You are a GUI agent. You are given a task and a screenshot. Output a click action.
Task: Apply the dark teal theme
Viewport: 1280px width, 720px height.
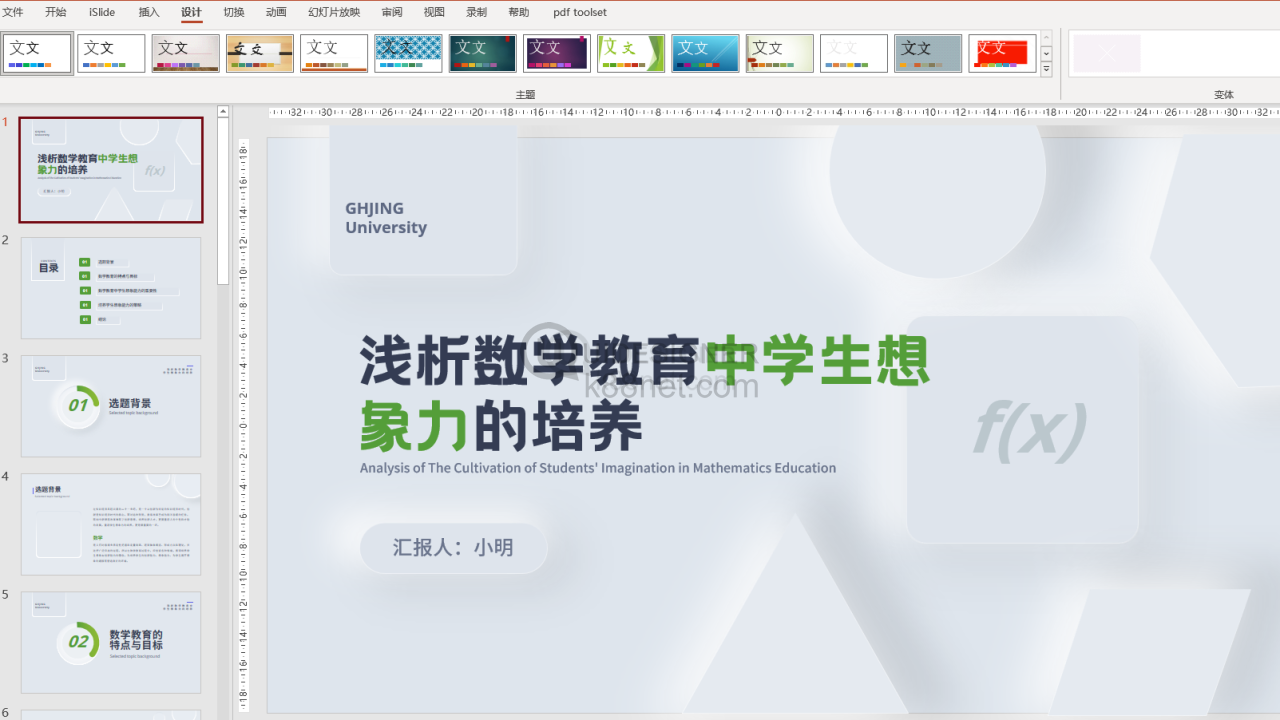(483, 53)
